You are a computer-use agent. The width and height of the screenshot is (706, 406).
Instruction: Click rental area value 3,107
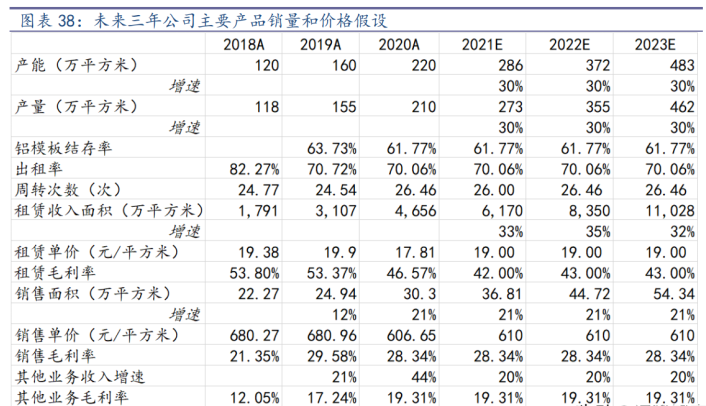point(336,210)
